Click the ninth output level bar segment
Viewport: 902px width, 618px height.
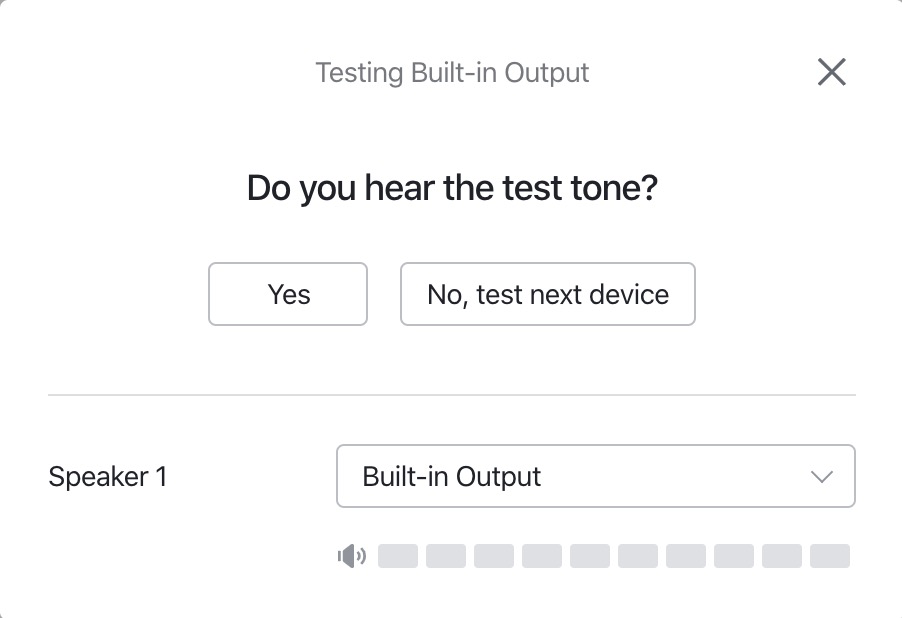pyautogui.click(x=782, y=556)
